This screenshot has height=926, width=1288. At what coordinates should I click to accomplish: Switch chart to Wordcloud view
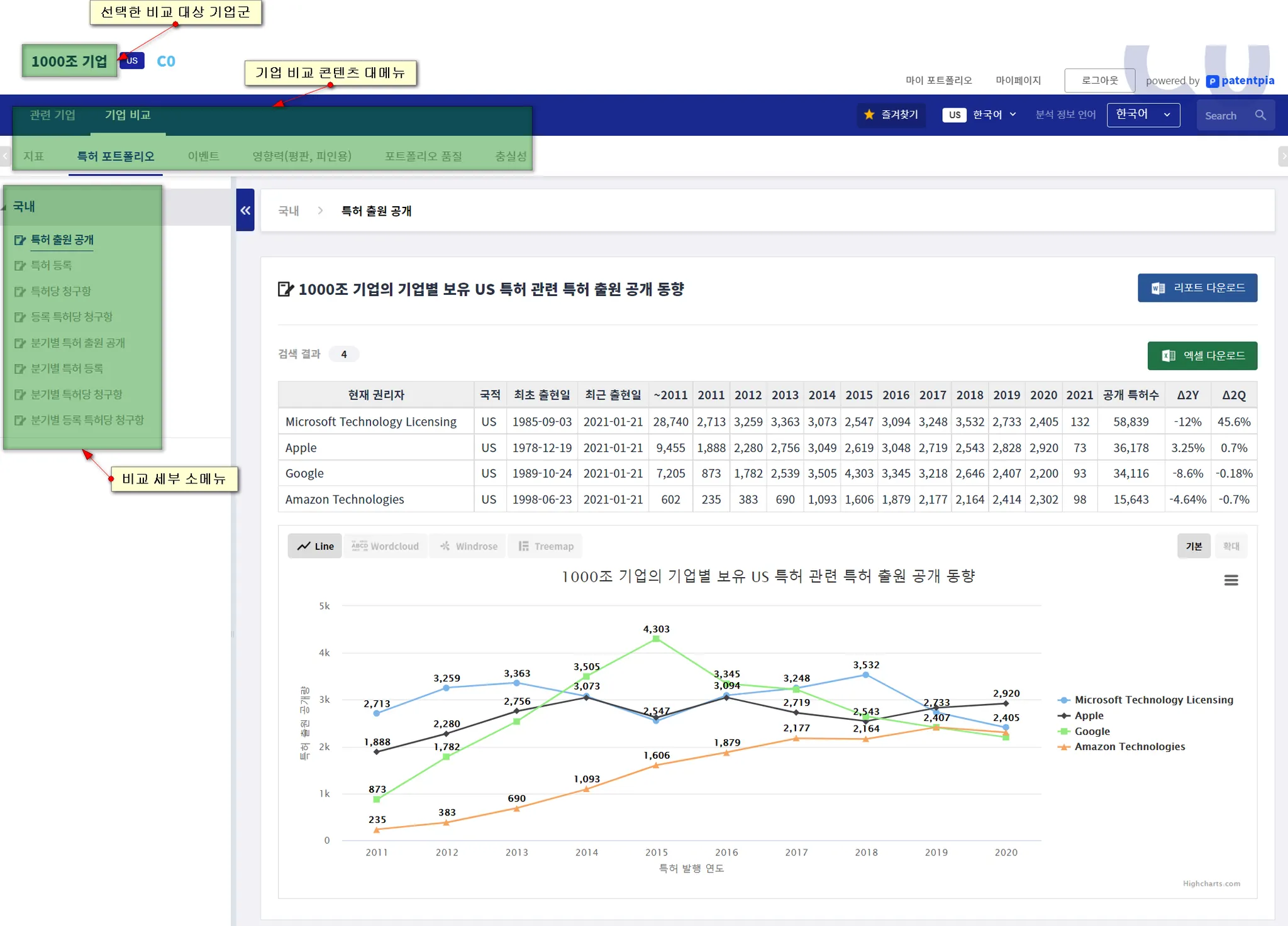click(386, 546)
